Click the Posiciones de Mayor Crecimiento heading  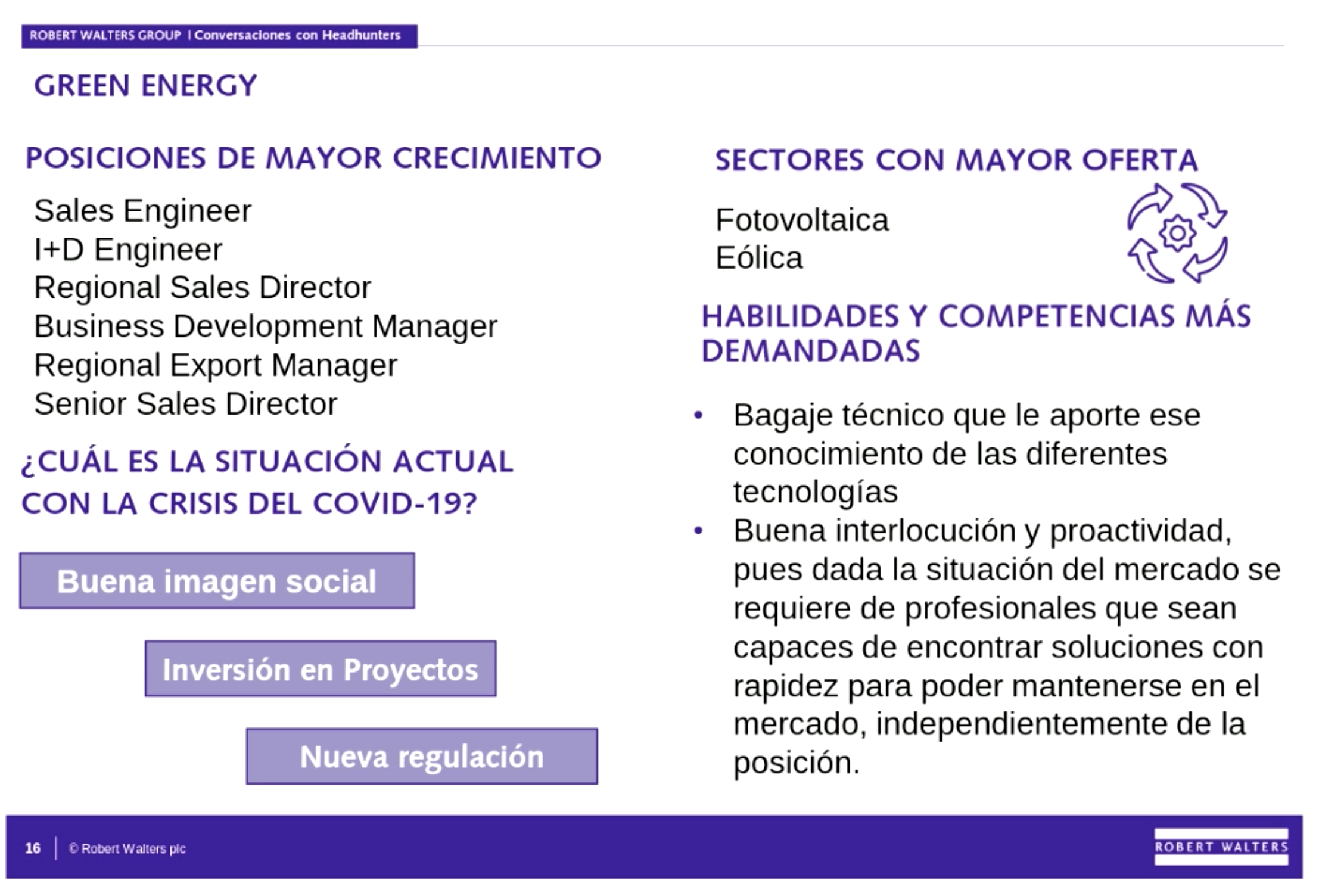point(313,158)
